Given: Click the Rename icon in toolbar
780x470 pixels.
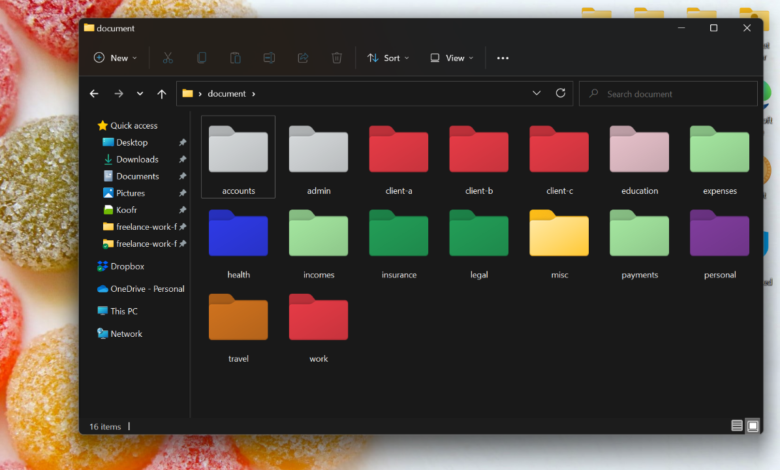Looking at the screenshot, I should point(269,58).
